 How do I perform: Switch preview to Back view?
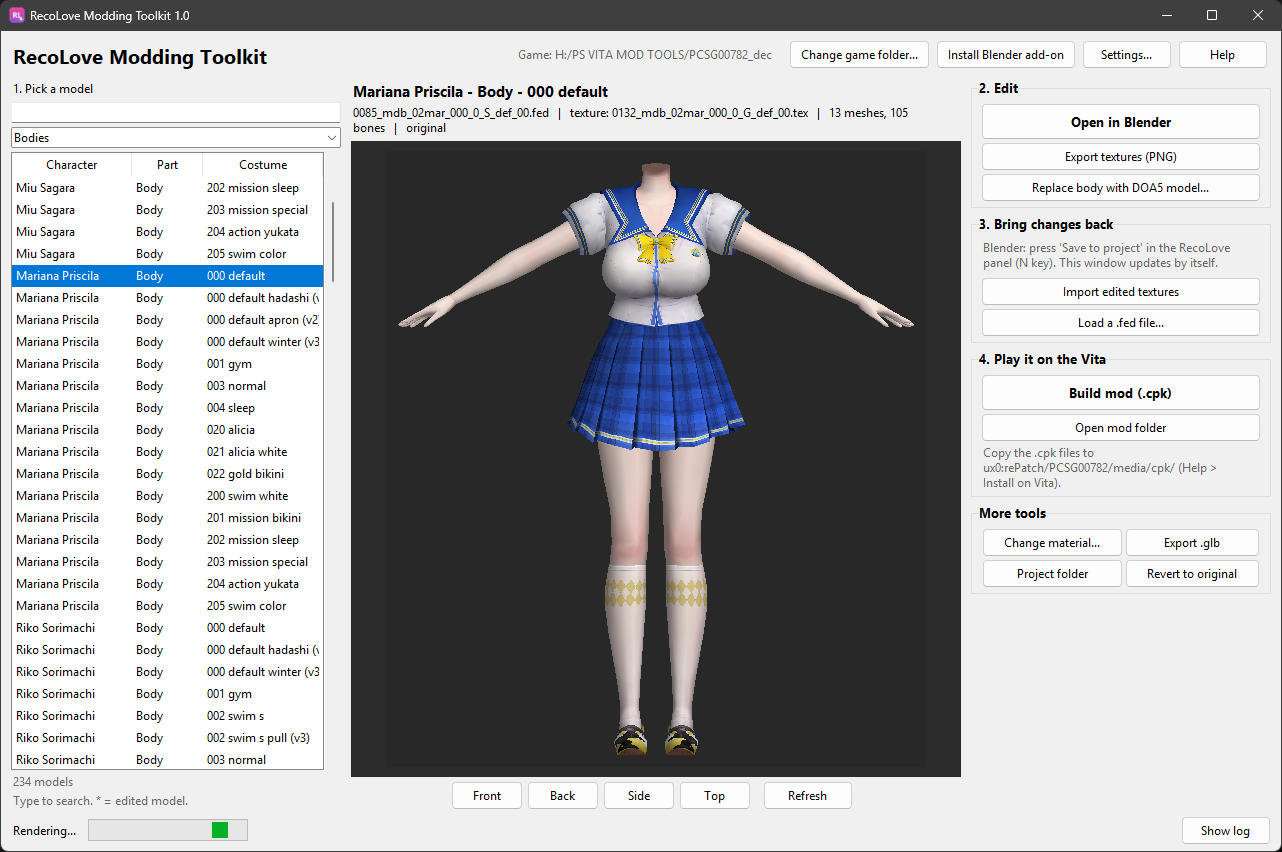(563, 796)
